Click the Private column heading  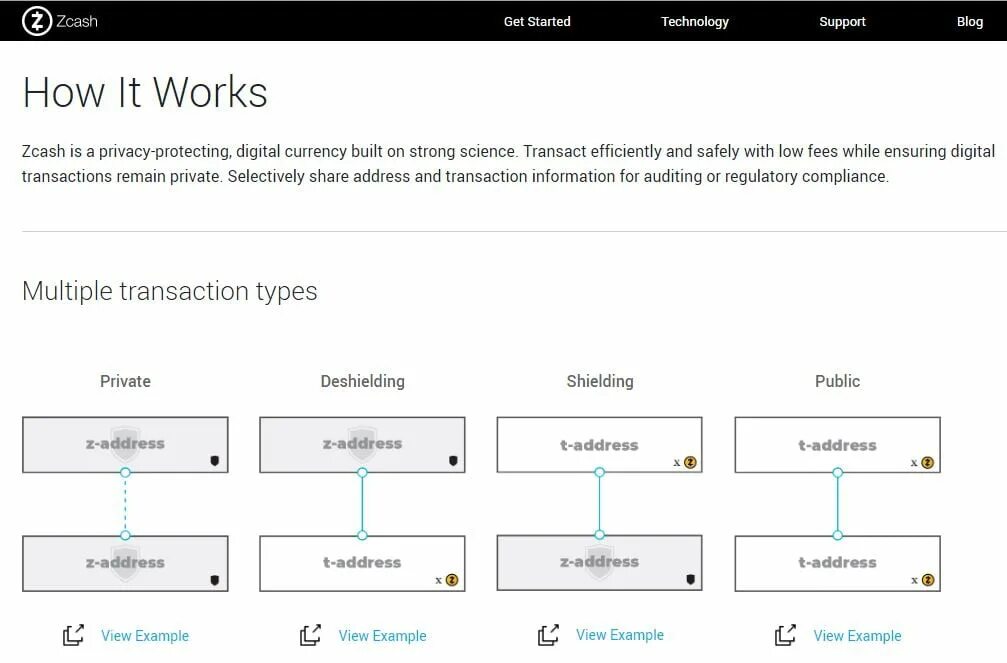coord(125,381)
